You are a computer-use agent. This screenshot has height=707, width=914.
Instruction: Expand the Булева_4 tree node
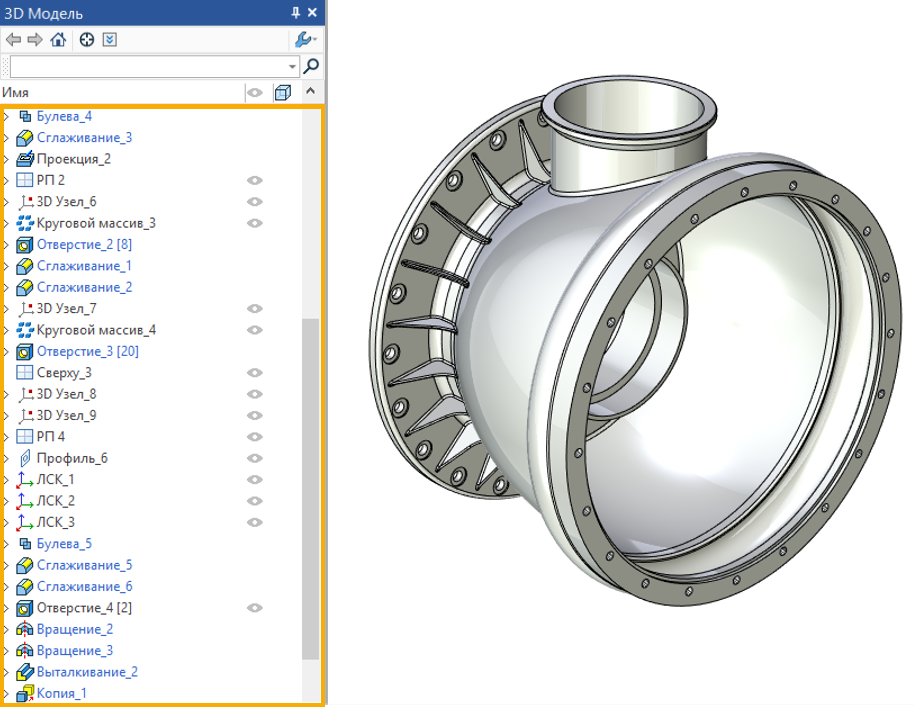[x=5, y=117]
